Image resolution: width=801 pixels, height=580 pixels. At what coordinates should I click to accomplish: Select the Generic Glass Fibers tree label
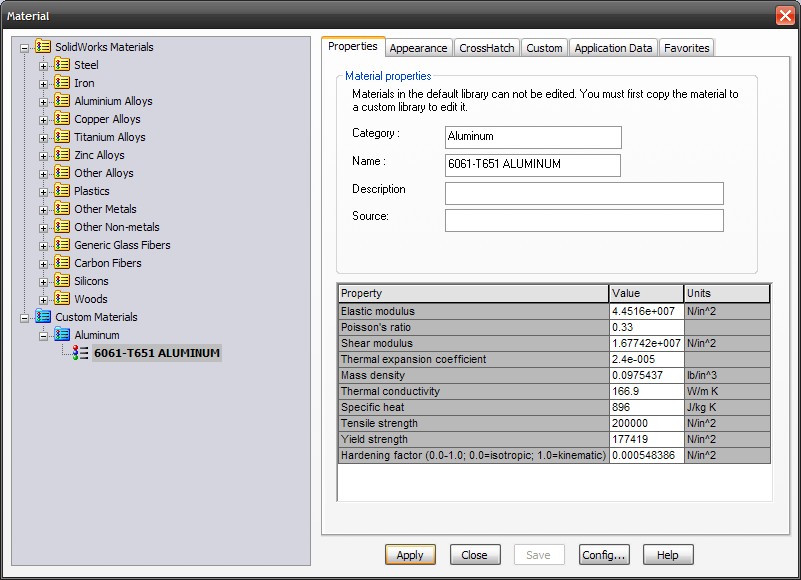click(122, 245)
